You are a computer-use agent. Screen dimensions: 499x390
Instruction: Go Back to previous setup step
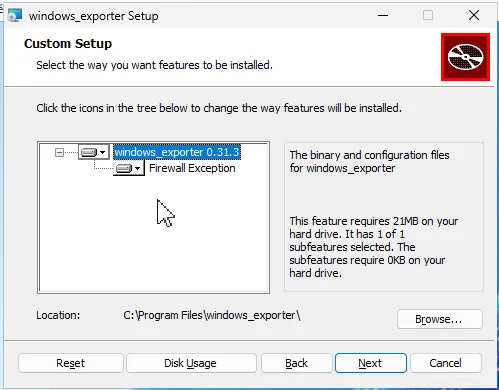pos(297,363)
